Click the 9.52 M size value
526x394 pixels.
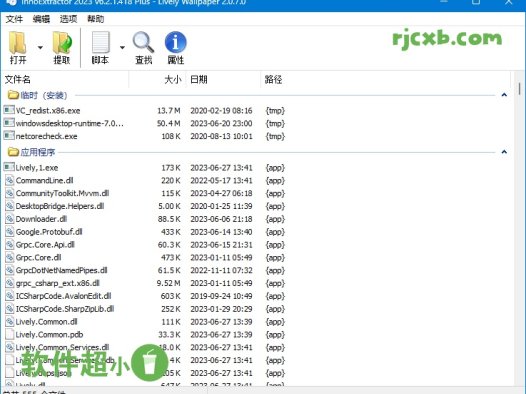click(169, 283)
